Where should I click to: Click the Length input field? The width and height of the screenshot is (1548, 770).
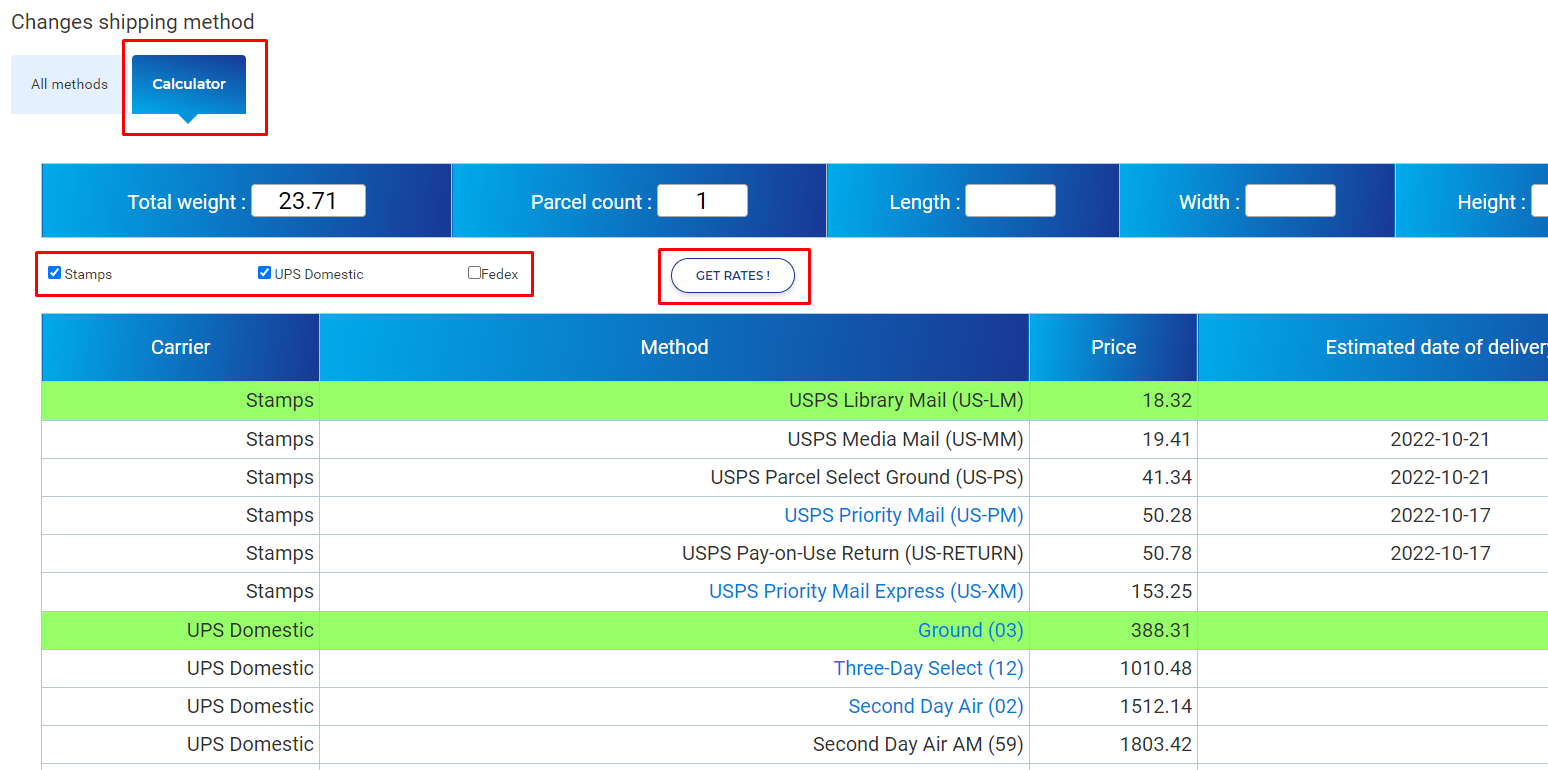click(x=1010, y=201)
